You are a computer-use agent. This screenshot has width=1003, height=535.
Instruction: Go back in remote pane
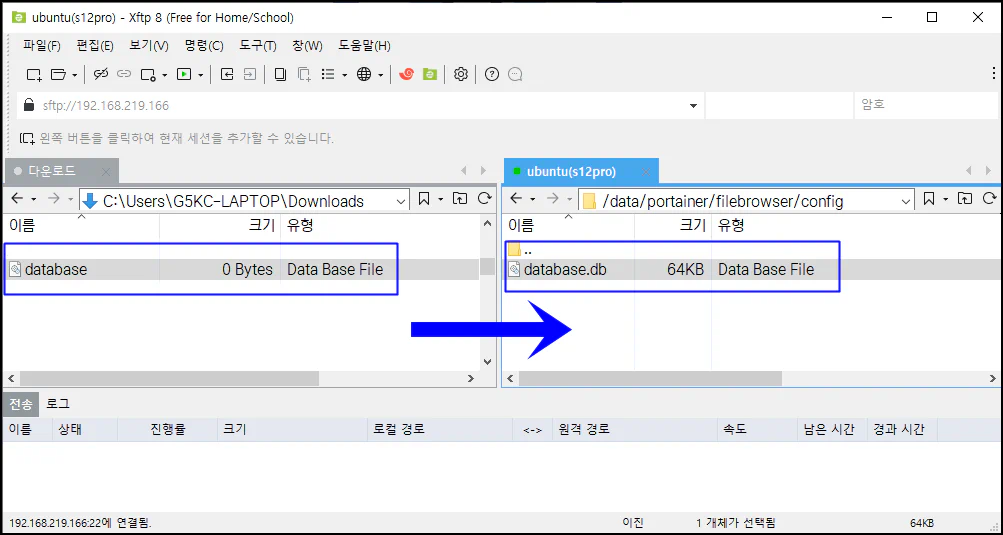coord(516,199)
